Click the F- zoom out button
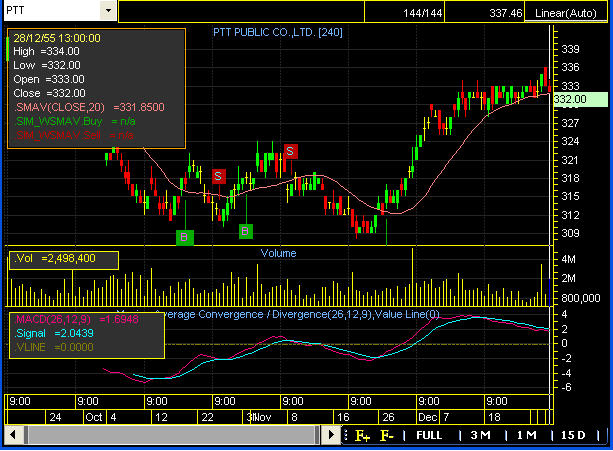The width and height of the screenshot is (613, 451). (387, 435)
